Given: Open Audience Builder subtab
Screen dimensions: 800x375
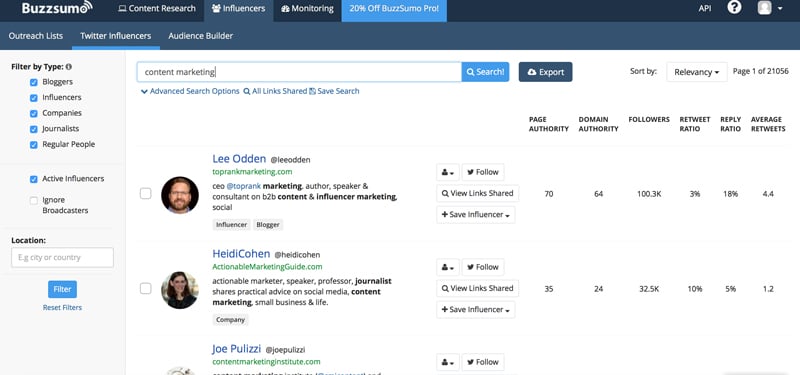Looking at the screenshot, I should (201, 36).
